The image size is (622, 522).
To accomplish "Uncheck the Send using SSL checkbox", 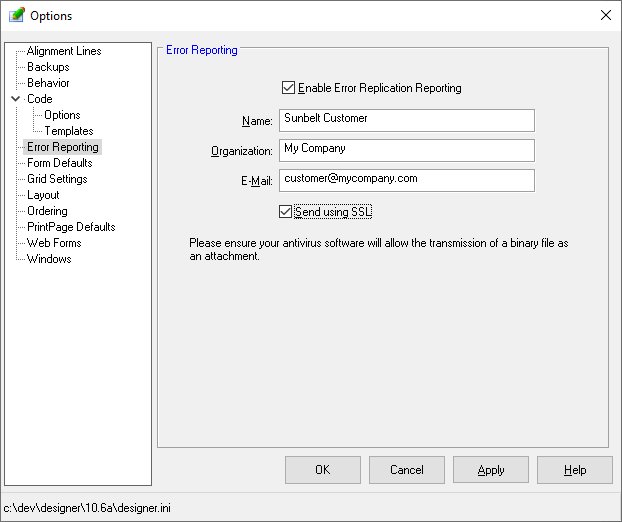I will [287, 212].
